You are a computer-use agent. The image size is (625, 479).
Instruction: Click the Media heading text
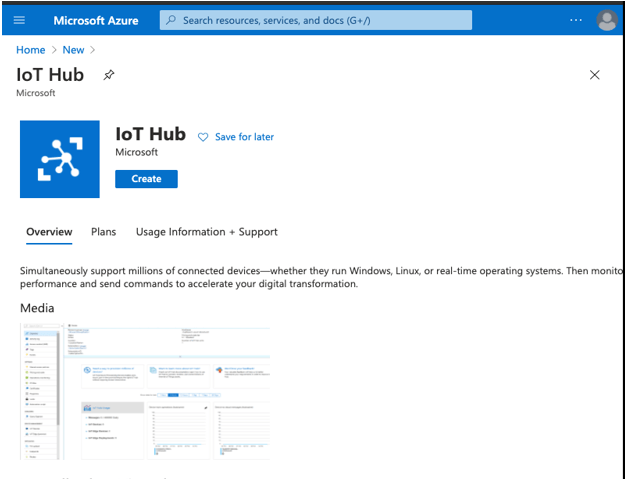point(37,308)
